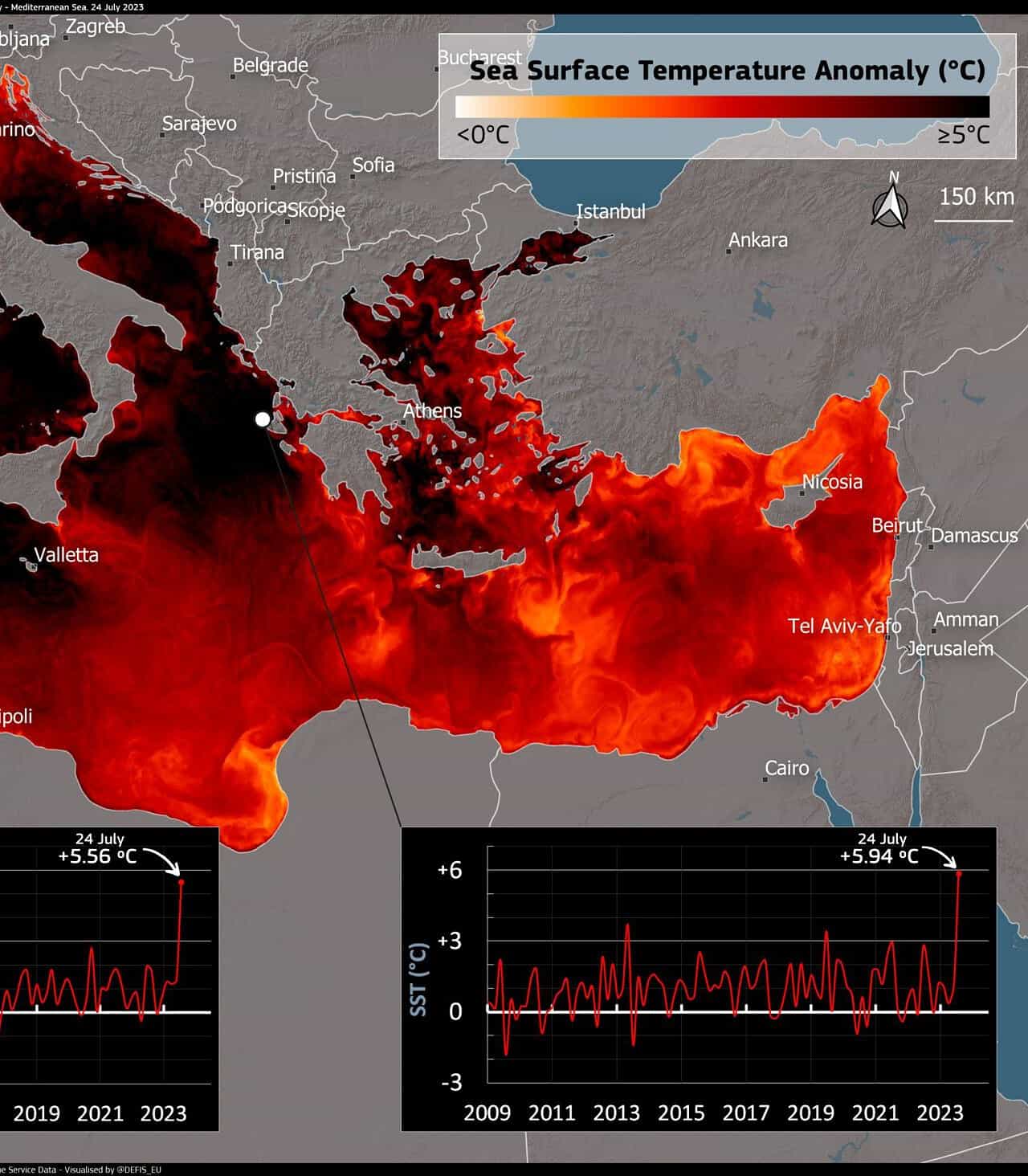Click the 2023 label in left chart
Viewport: 1028px width, 1176px height.
[163, 1113]
